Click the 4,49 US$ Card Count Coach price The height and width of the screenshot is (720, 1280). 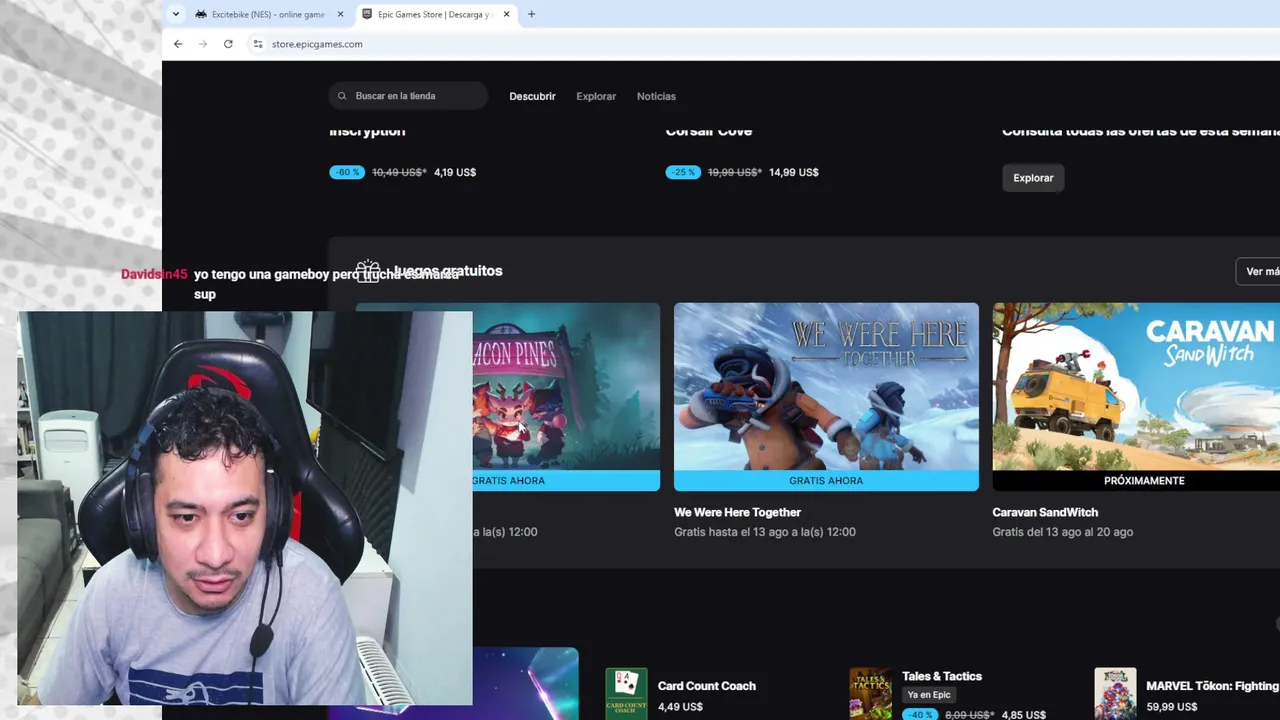(x=680, y=707)
